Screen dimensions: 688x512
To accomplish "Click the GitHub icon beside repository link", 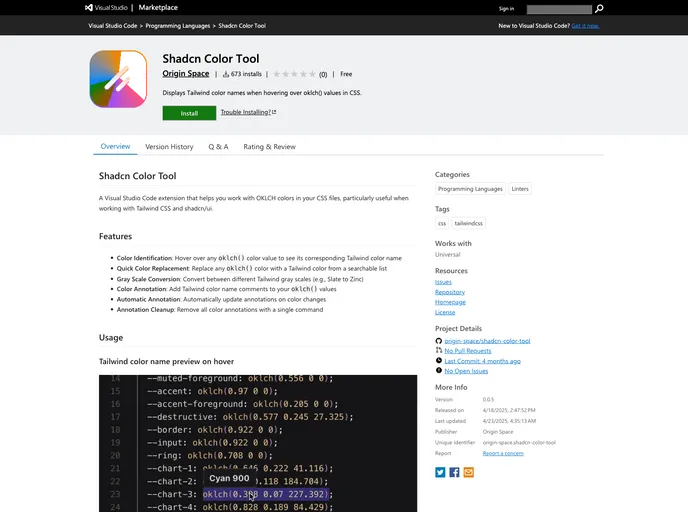I will pyautogui.click(x=438, y=341).
